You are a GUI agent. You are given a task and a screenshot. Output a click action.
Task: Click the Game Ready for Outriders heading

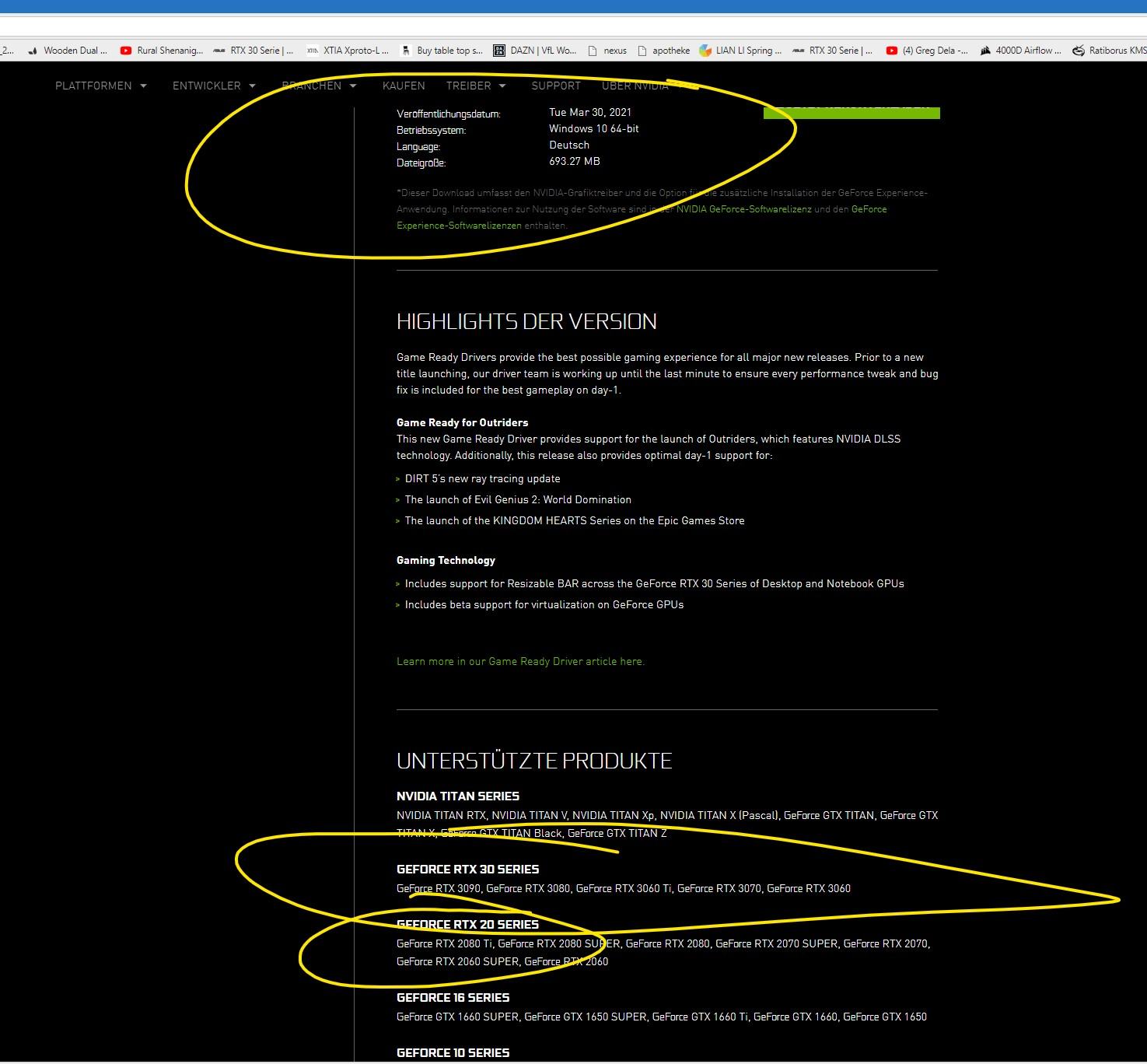click(x=462, y=422)
